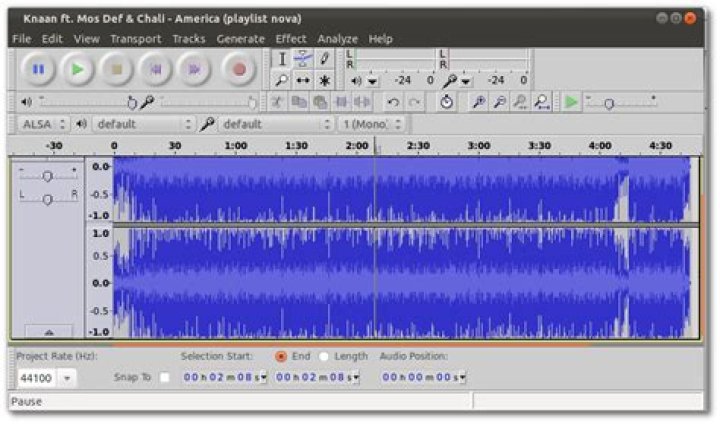Click the output device speaker icon

point(81,124)
